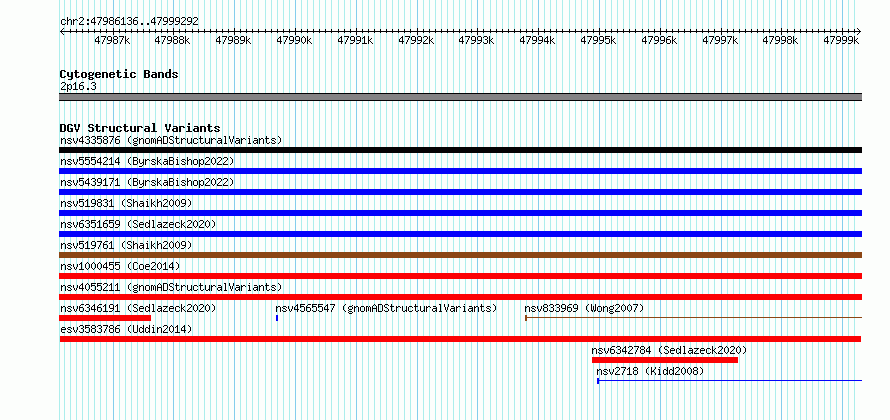Click the 47994k ruler tick label

(x=538, y=40)
